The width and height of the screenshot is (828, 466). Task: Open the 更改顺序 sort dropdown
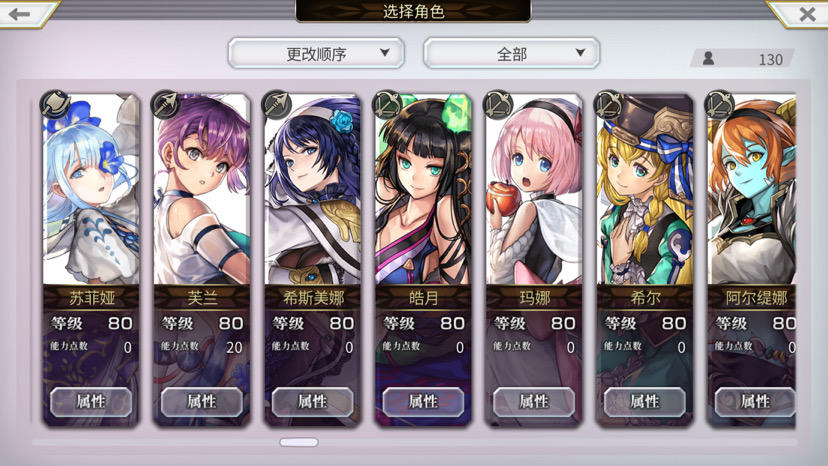click(316, 53)
